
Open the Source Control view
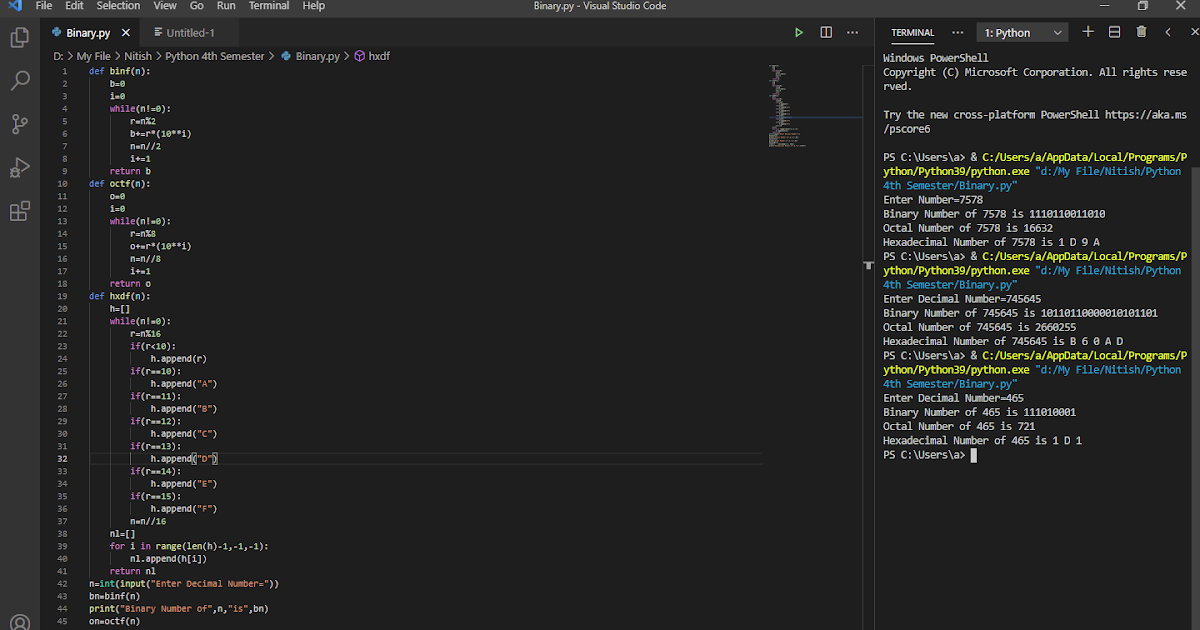19,124
